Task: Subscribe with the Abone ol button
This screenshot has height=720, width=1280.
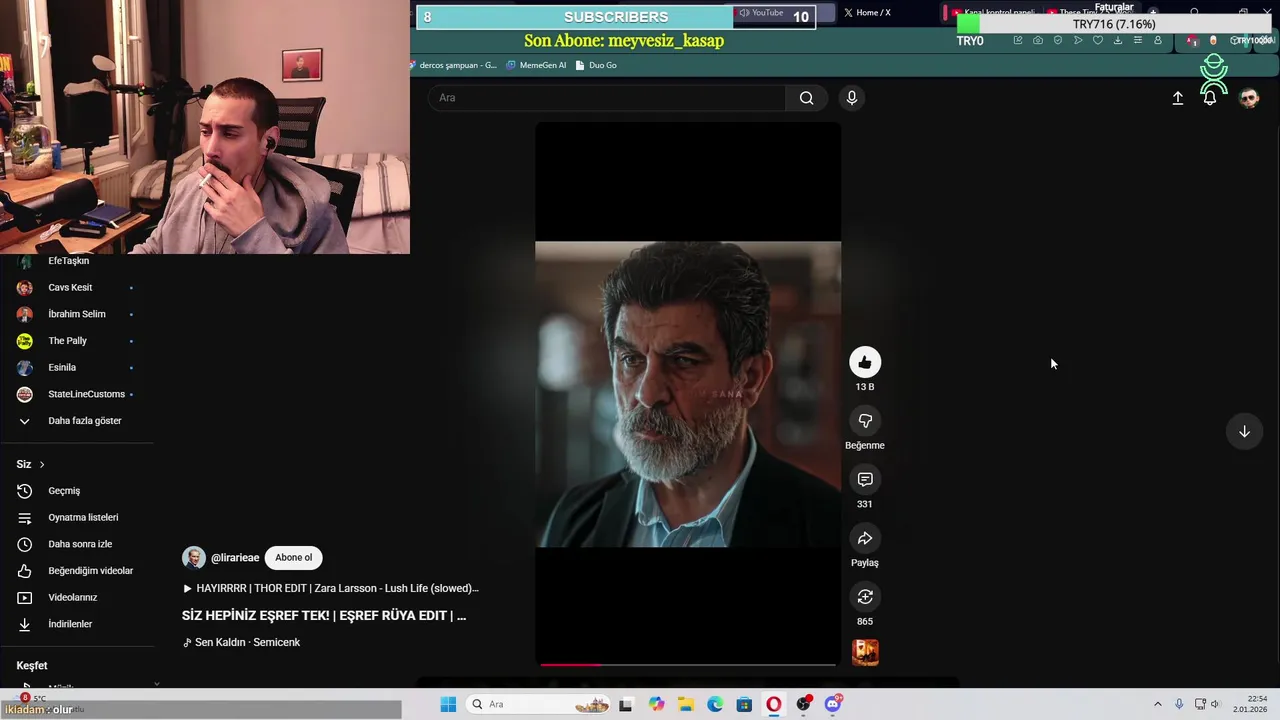Action: click(294, 558)
